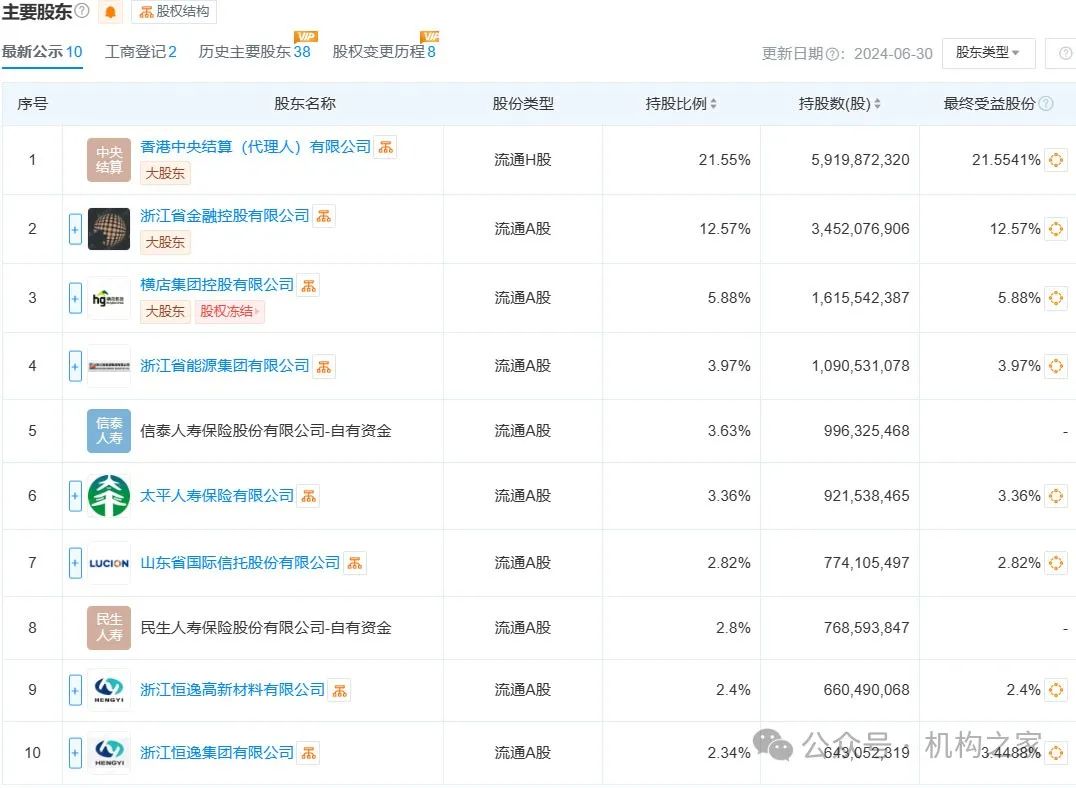Expand the 浙江省能源集团有限公司 row
The image size is (1076, 788).
point(75,366)
